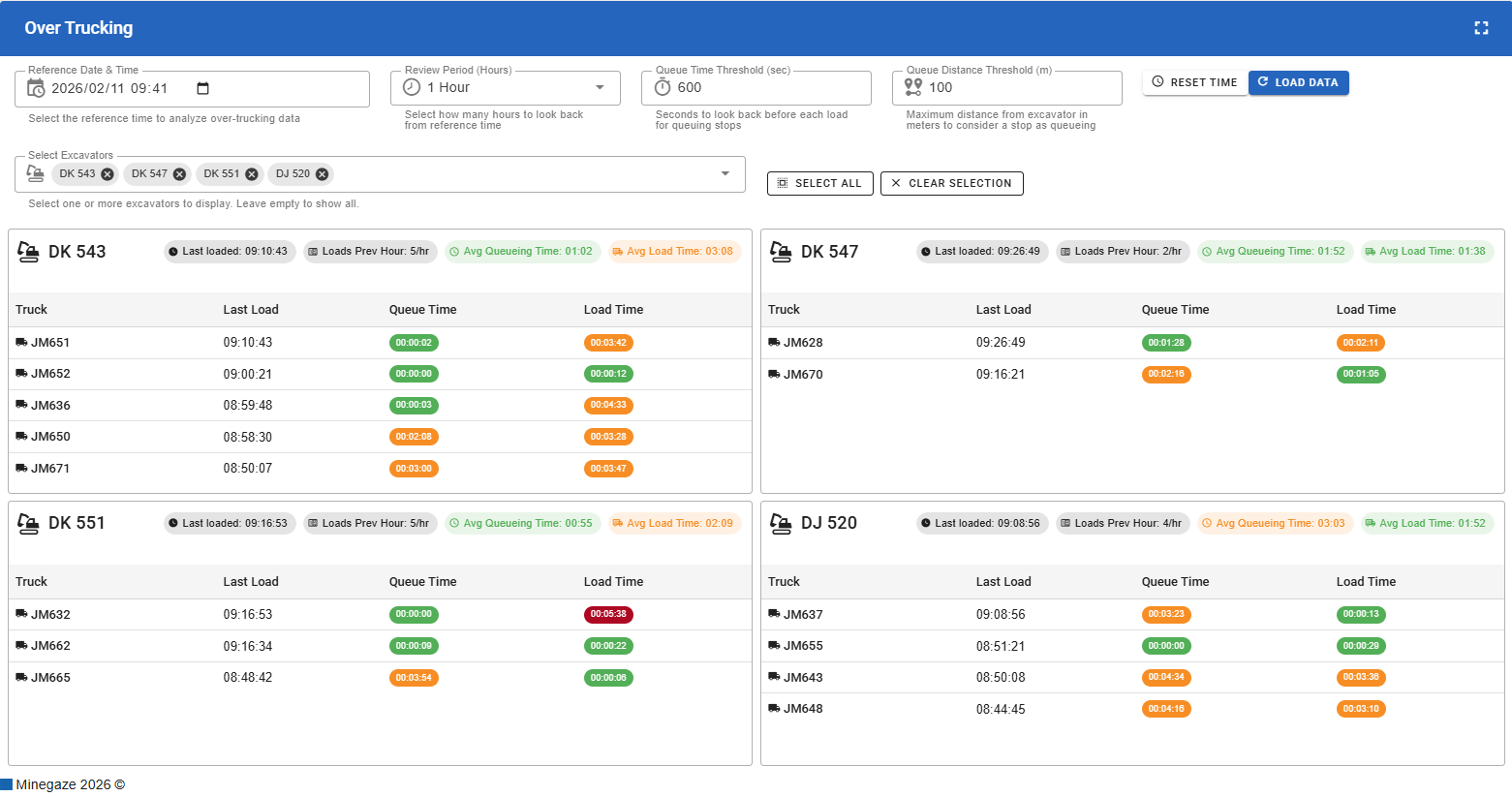
Task: Remove DK 543 chip from selection
Action: [108, 174]
